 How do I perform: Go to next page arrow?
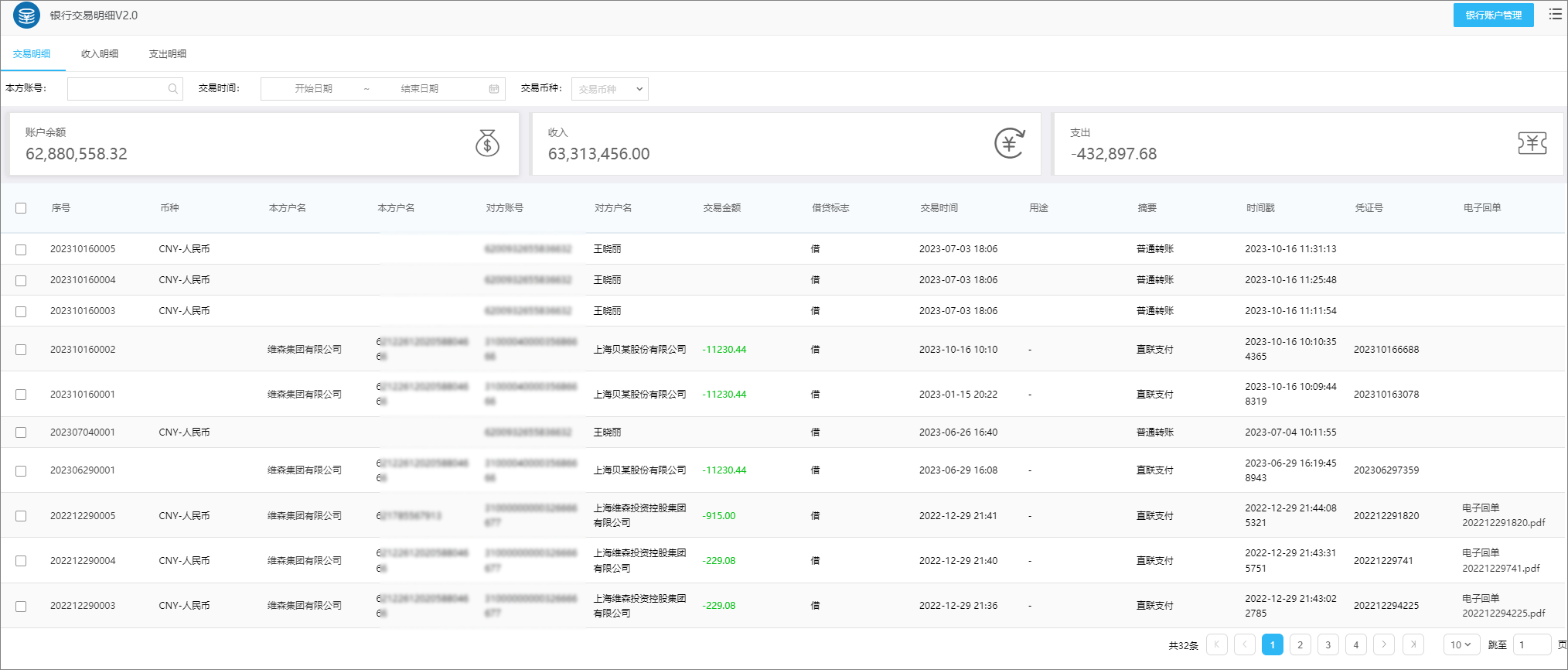point(1384,644)
